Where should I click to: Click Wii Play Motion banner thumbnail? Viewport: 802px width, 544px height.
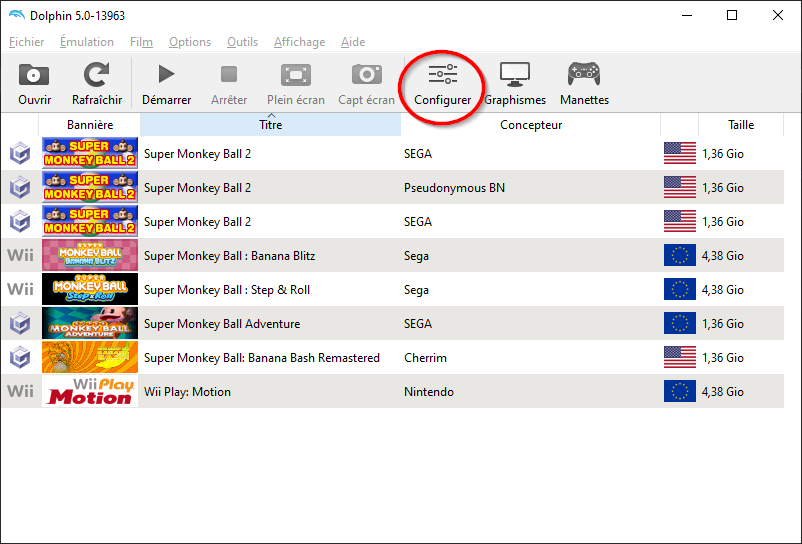(x=90, y=392)
